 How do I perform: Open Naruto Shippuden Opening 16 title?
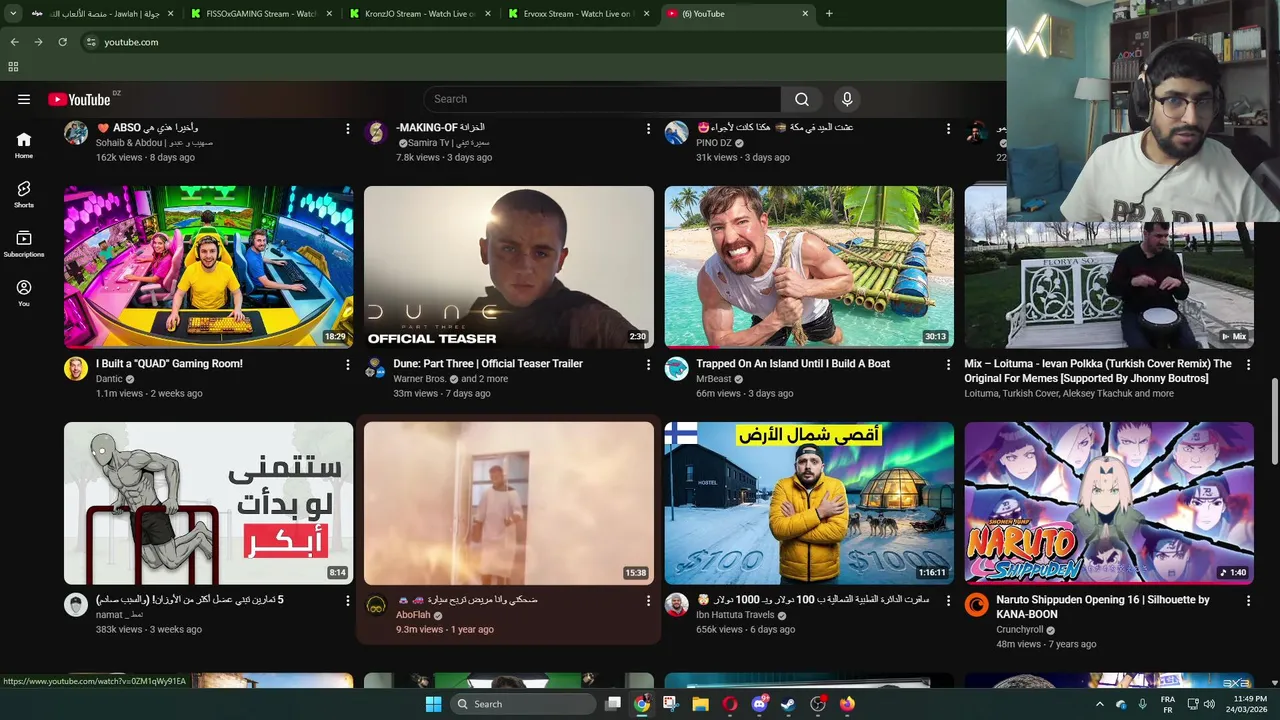coord(1103,607)
